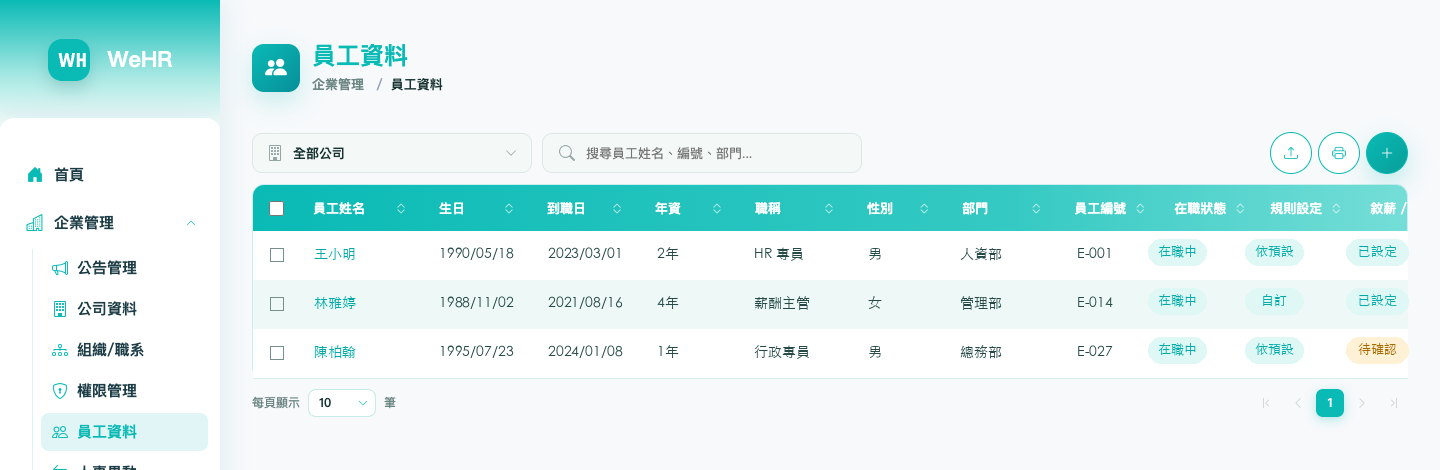Screen dimensions: 1440x470
Task: Click the 組織/職系 hierarchy icon
Action: click(x=60, y=350)
